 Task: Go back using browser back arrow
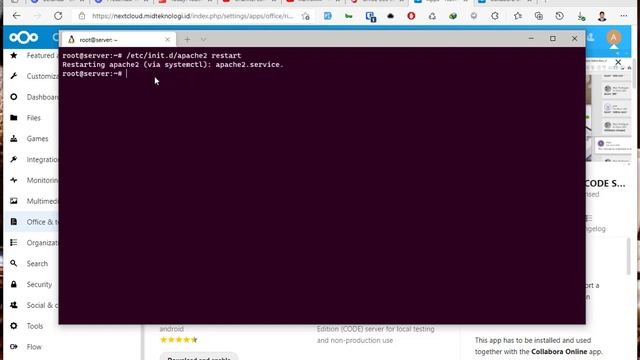(16, 16)
